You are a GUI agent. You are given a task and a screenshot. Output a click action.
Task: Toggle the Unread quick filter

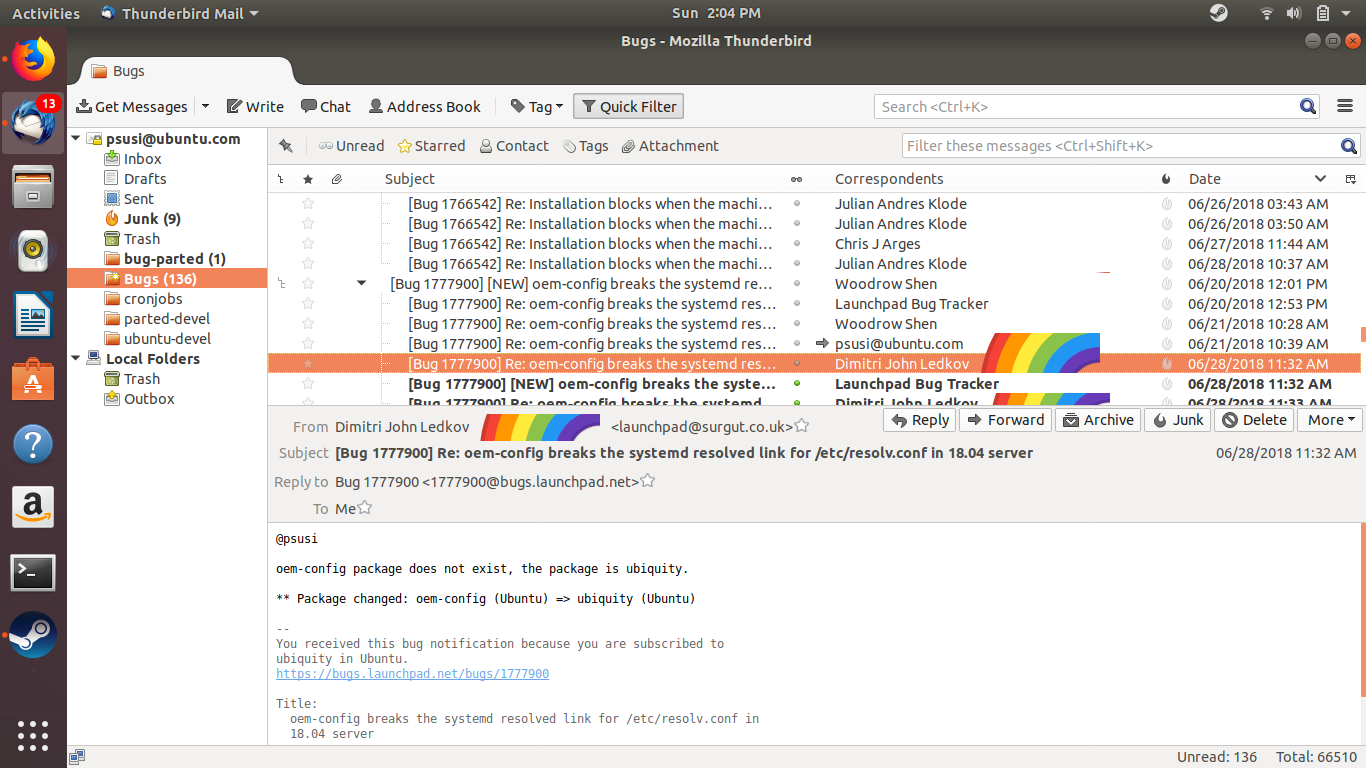(x=351, y=146)
